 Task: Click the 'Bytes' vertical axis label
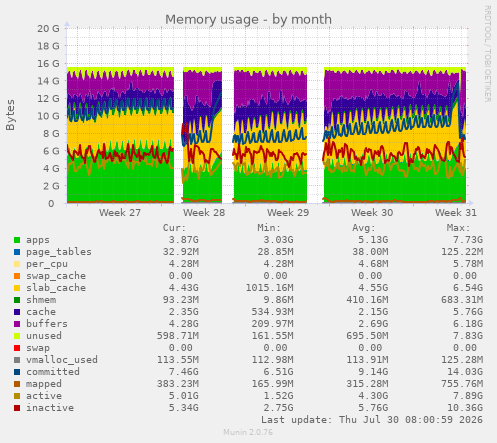[10, 115]
